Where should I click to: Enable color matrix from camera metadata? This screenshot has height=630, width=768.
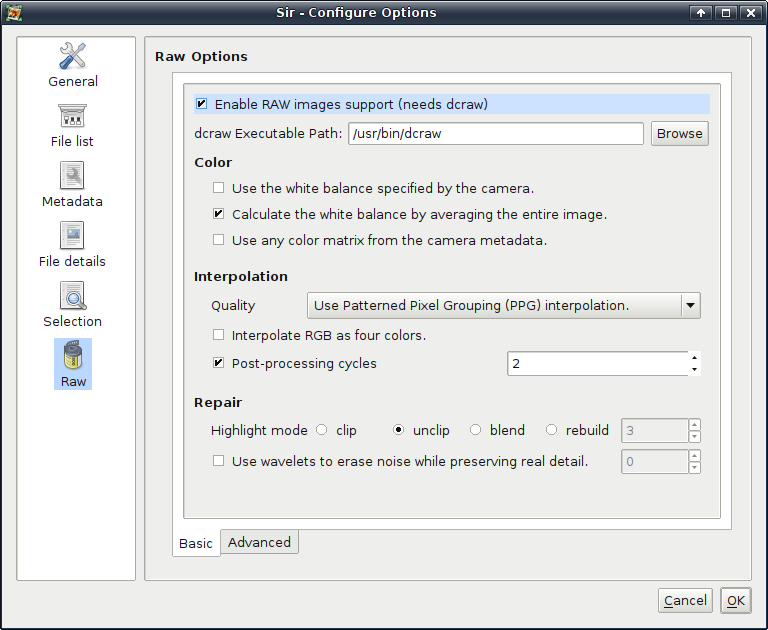(x=218, y=240)
